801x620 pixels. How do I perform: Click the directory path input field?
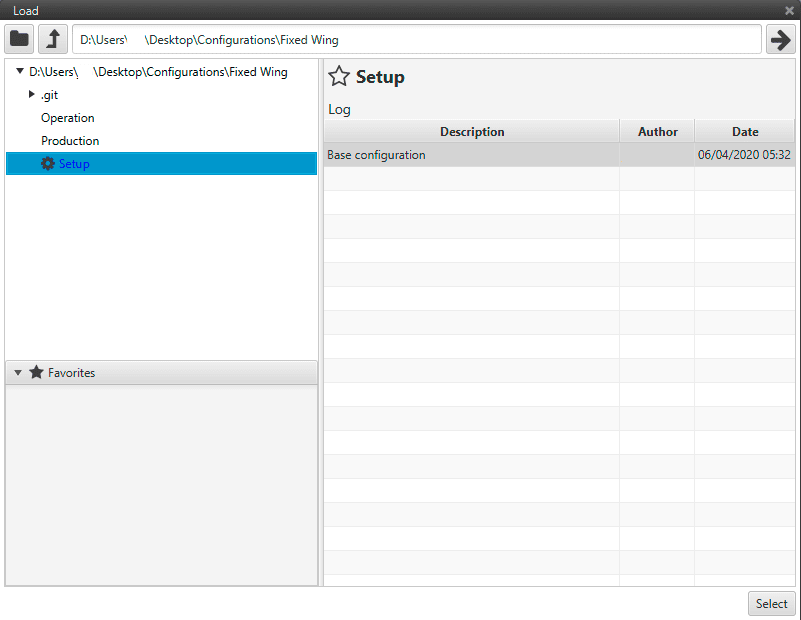417,39
